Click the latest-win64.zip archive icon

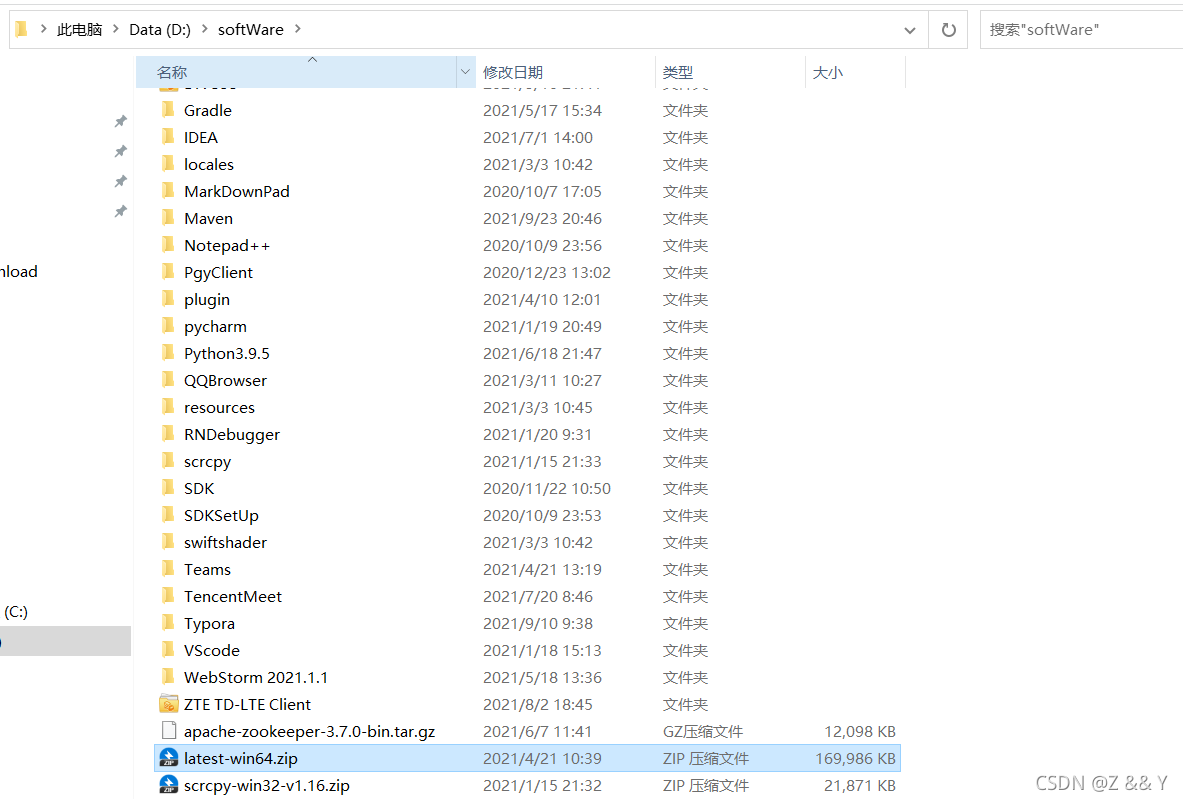169,758
